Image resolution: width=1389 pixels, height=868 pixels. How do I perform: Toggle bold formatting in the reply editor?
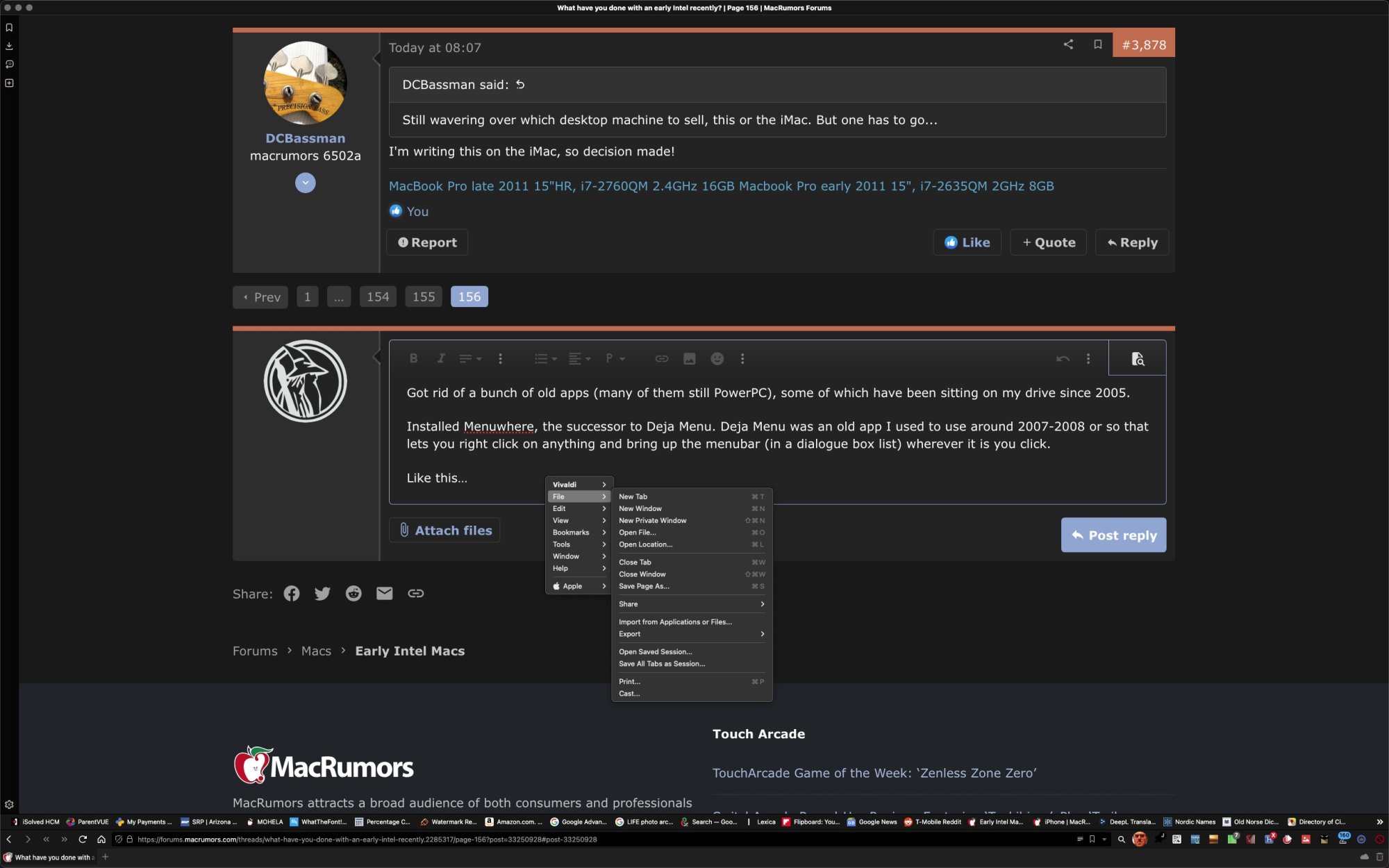click(x=413, y=358)
